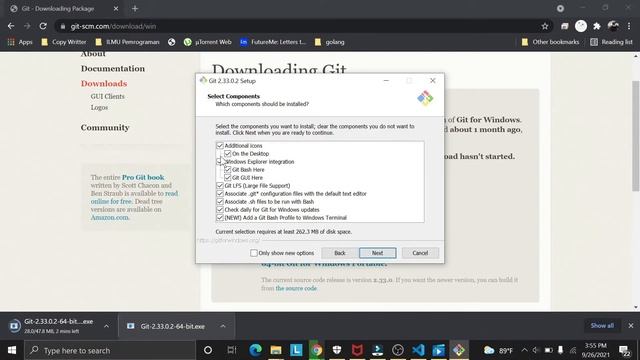
Task: Click the taskbar search box
Action: tap(110, 350)
